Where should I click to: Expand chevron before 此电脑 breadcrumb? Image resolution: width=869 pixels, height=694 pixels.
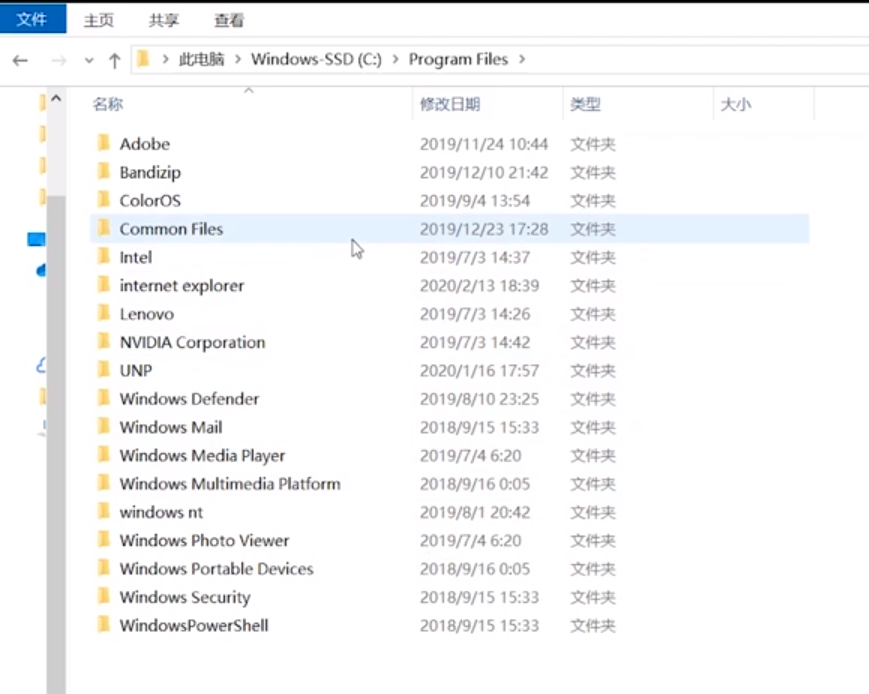coord(165,59)
